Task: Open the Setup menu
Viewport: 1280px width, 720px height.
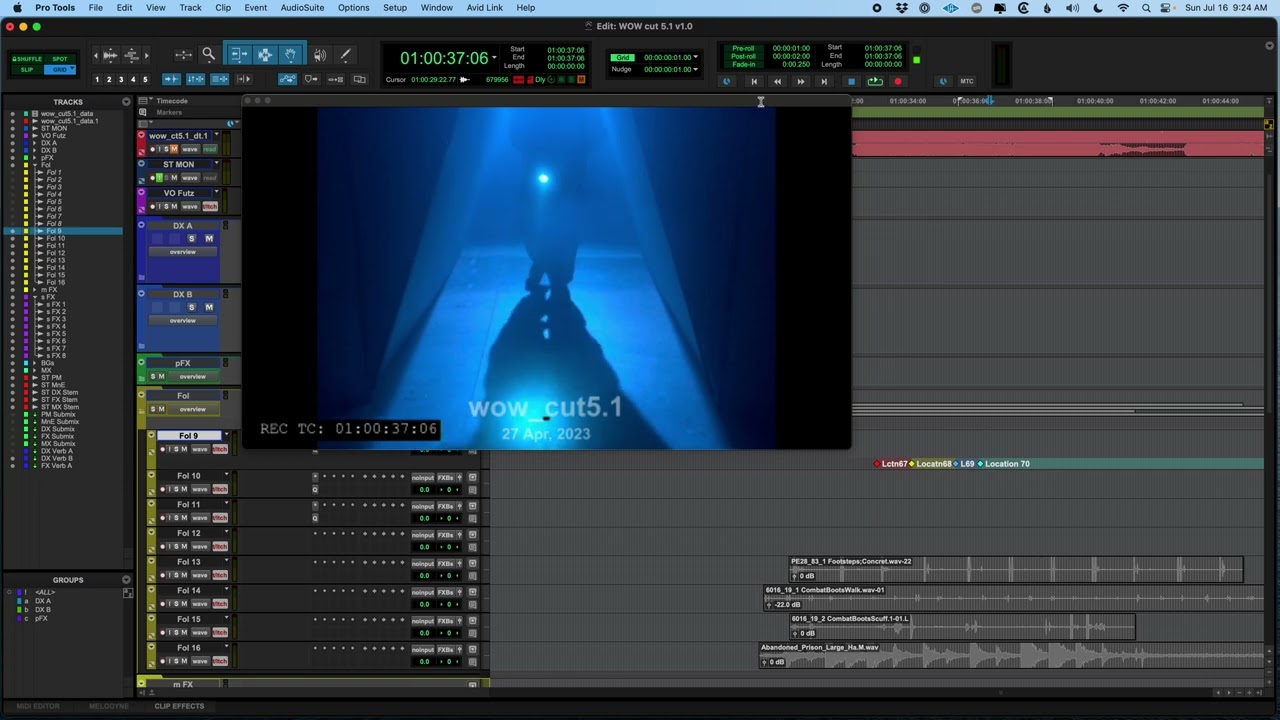Action: pyautogui.click(x=395, y=7)
